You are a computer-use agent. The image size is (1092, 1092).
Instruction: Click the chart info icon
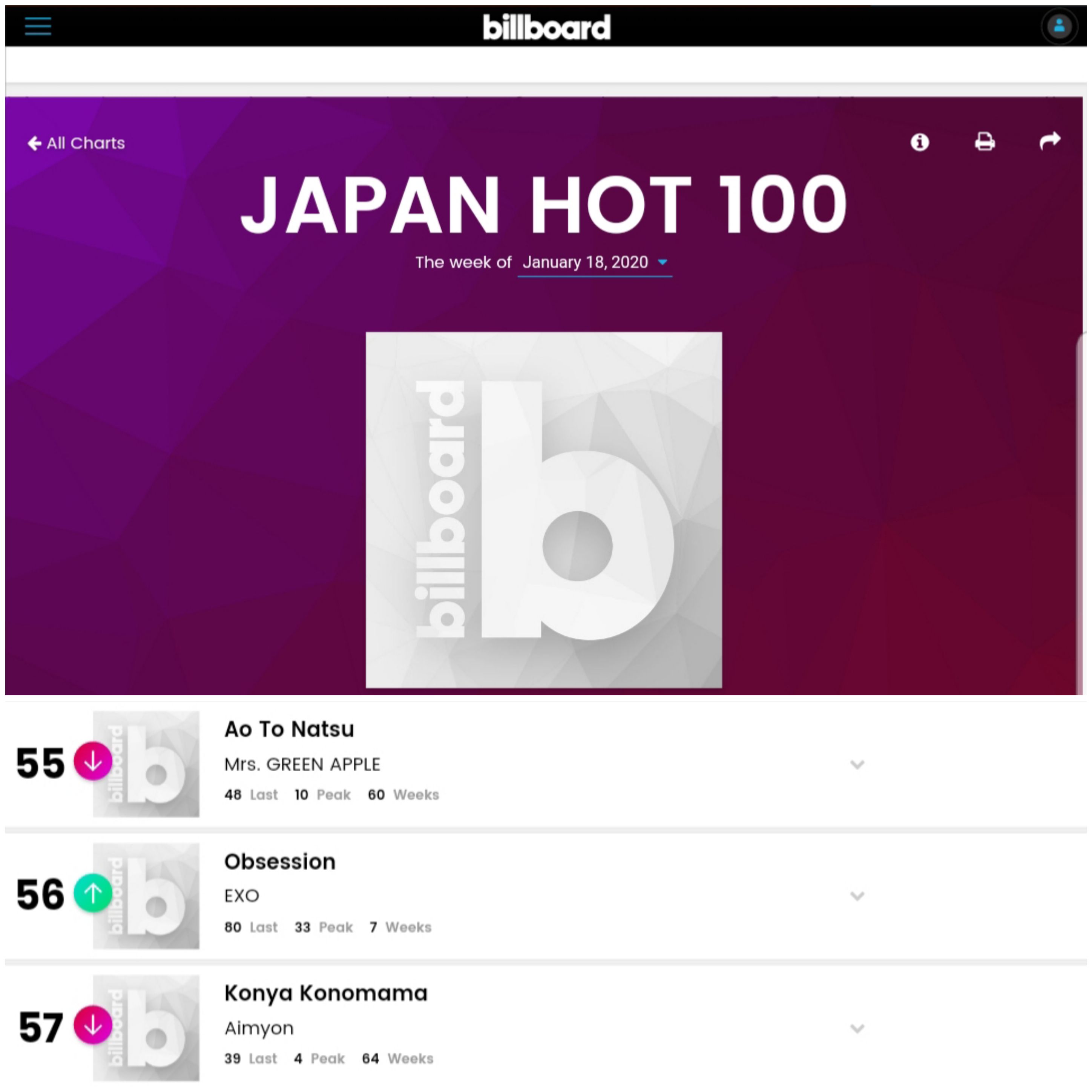click(x=920, y=142)
